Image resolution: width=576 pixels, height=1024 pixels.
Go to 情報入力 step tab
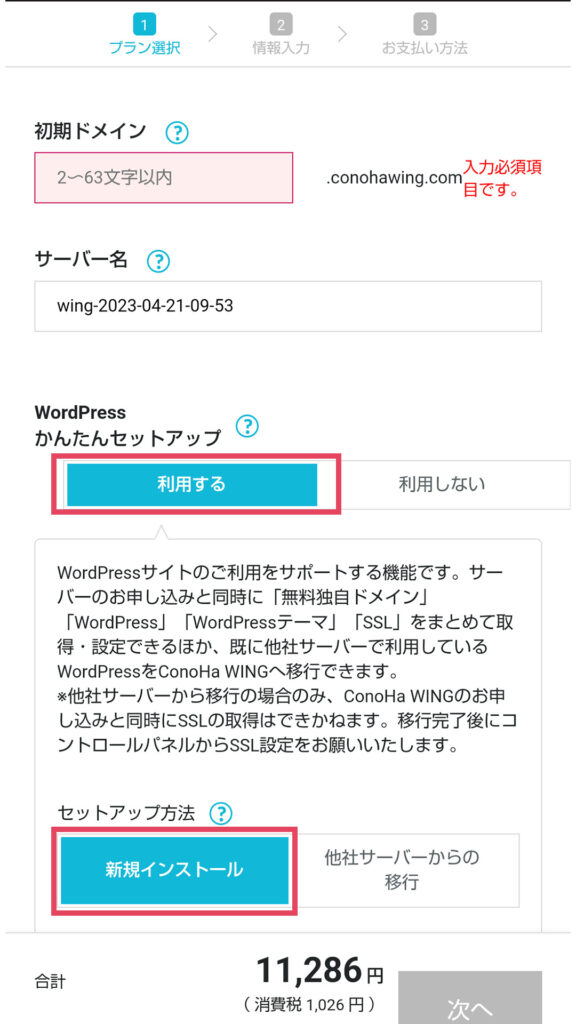281,48
